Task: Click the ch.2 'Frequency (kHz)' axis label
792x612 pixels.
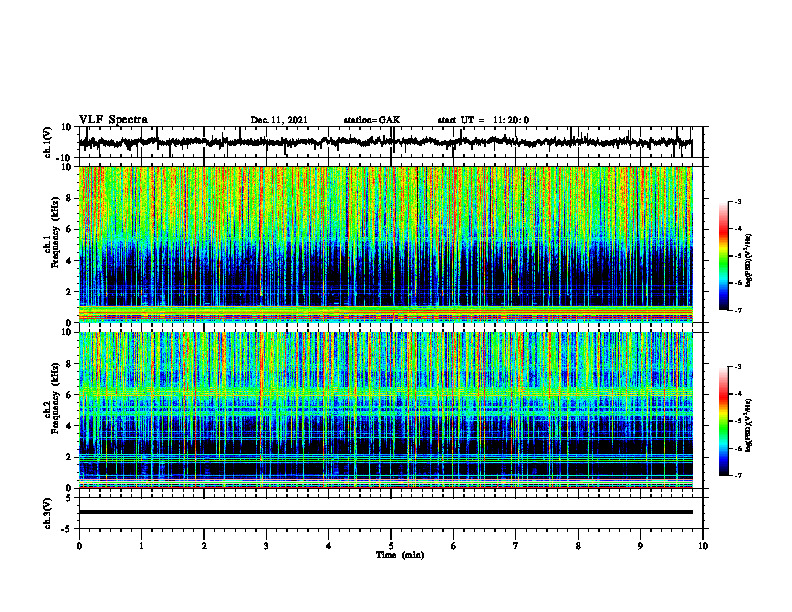Action: point(55,398)
